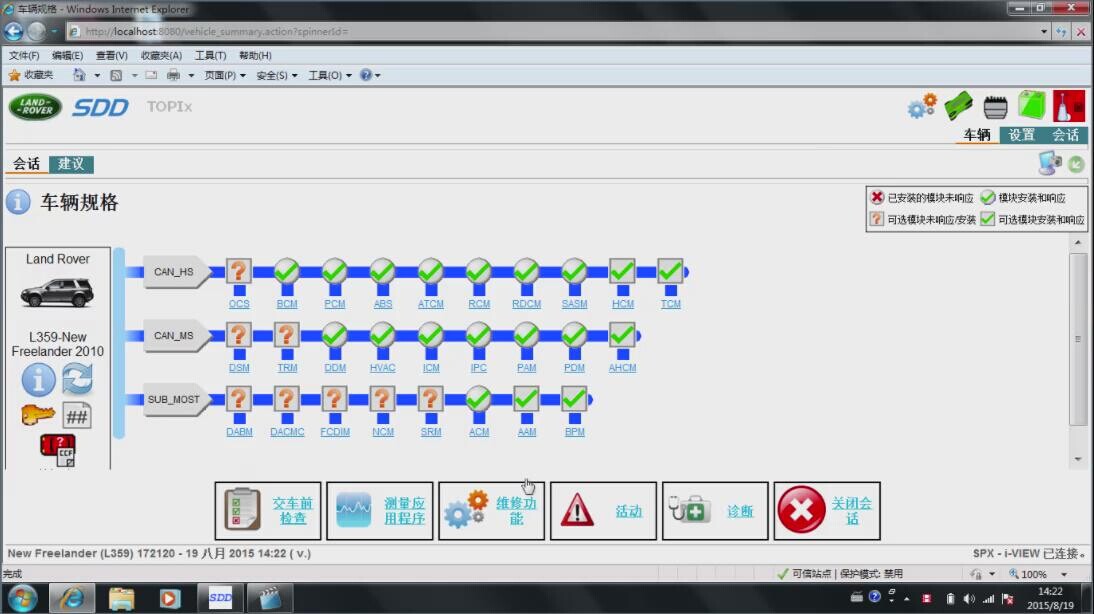Image resolution: width=1094 pixels, height=614 pixels.
Task: Expand the home icon dropdown arrow
Action: coord(97,75)
